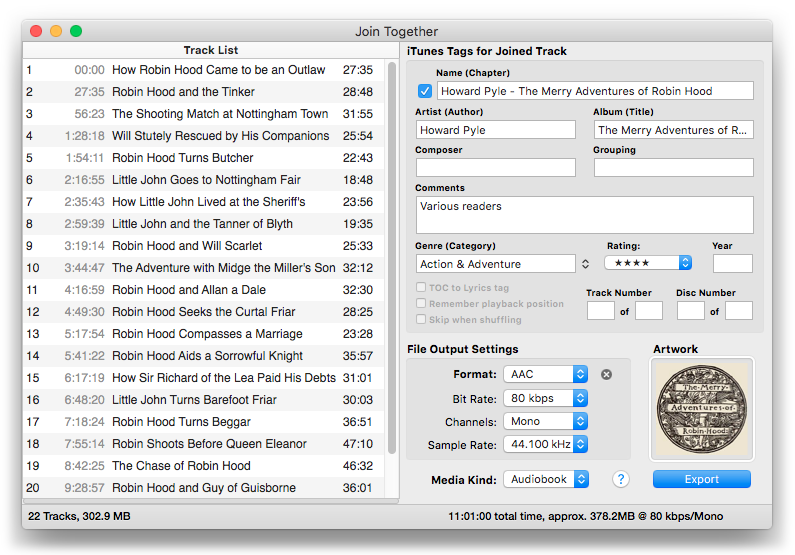
Task: Select track 'Robin Hood and Allan a Dale'
Action: pos(203,290)
